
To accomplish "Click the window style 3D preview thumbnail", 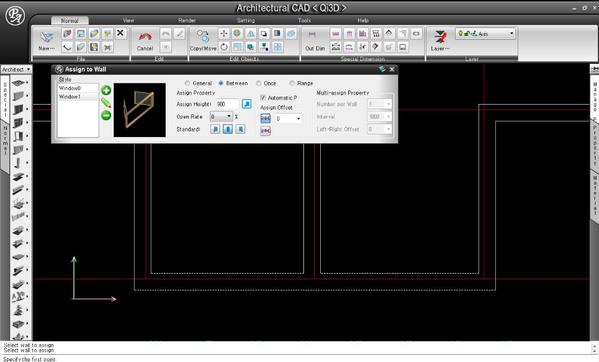I will click(x=140, y=110).
